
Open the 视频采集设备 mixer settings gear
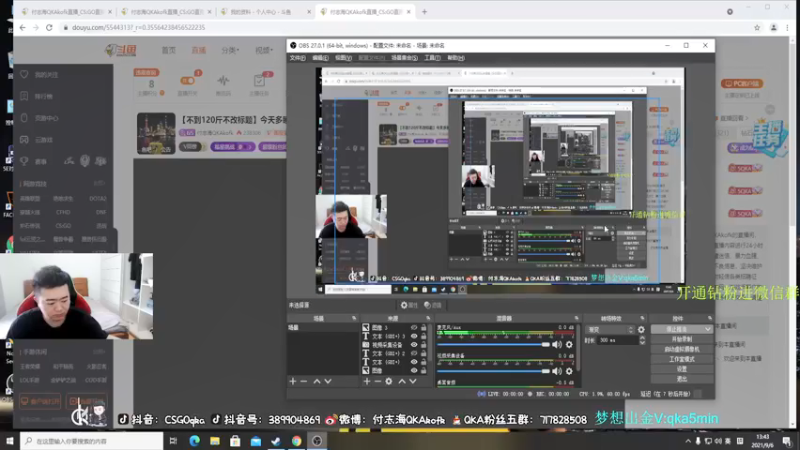pyautogui.click(x=569, y=371)
